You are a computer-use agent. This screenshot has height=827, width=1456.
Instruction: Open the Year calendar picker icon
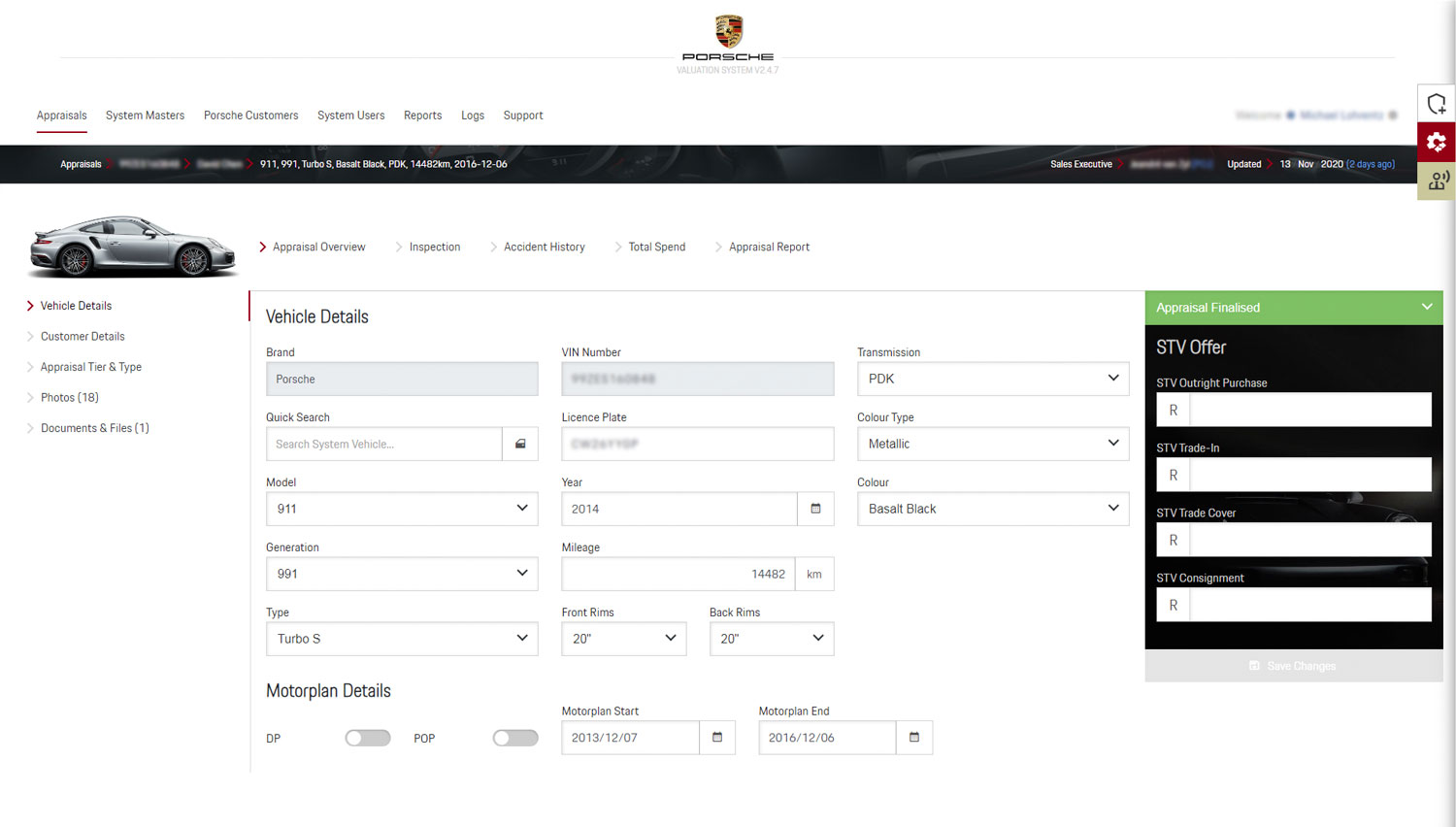click(x=815, y=509)
